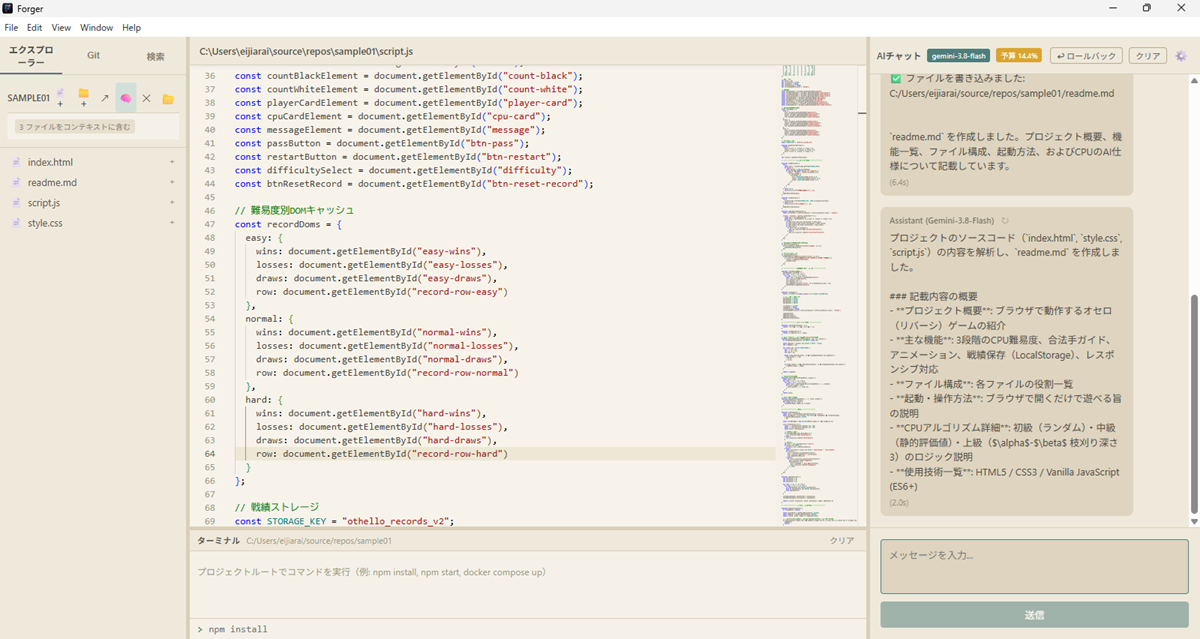
Task: Open AI chat settings gear icon
Action: (x=1181, y=56)
